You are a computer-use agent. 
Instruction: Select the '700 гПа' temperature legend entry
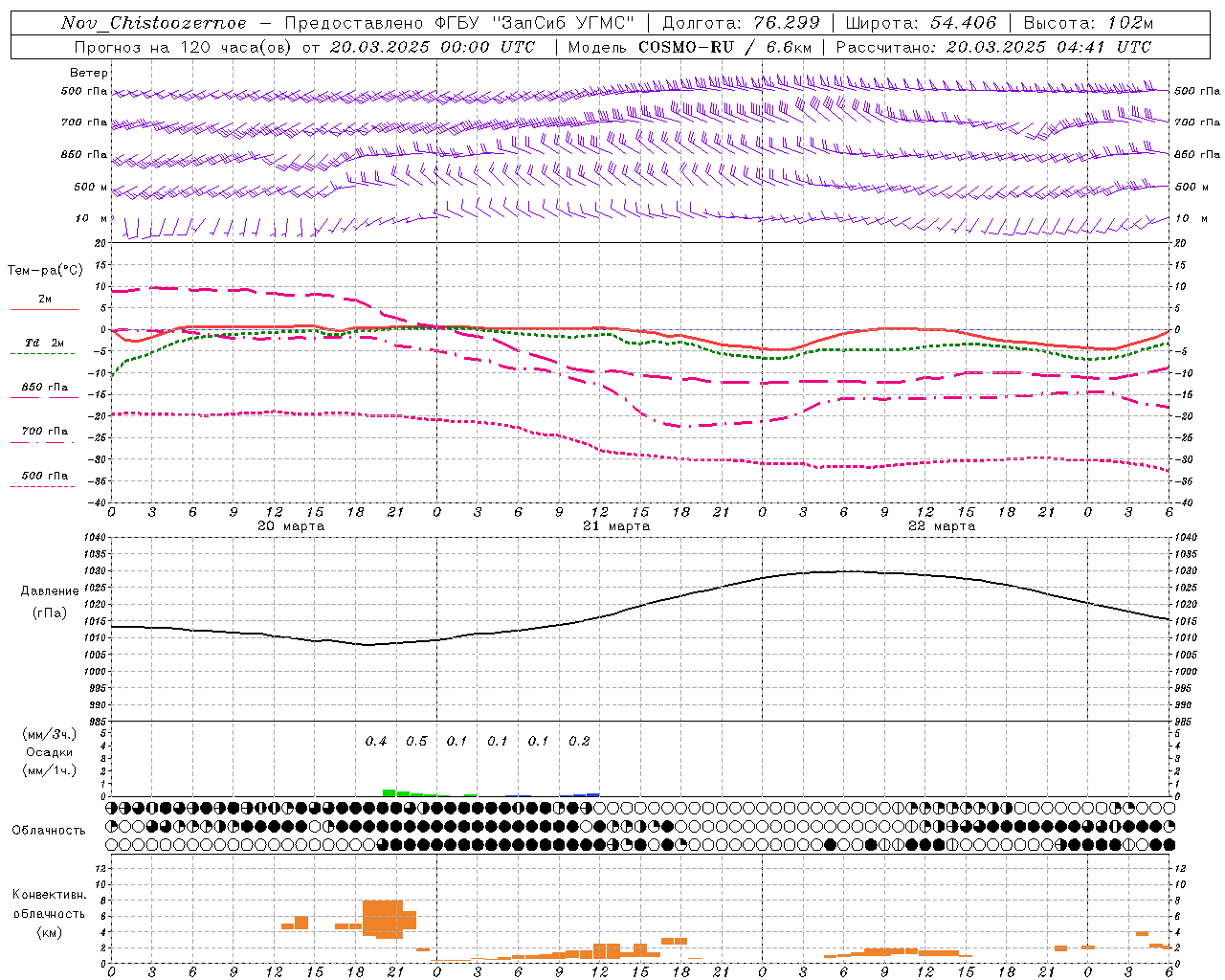click(x=45, y=431)
